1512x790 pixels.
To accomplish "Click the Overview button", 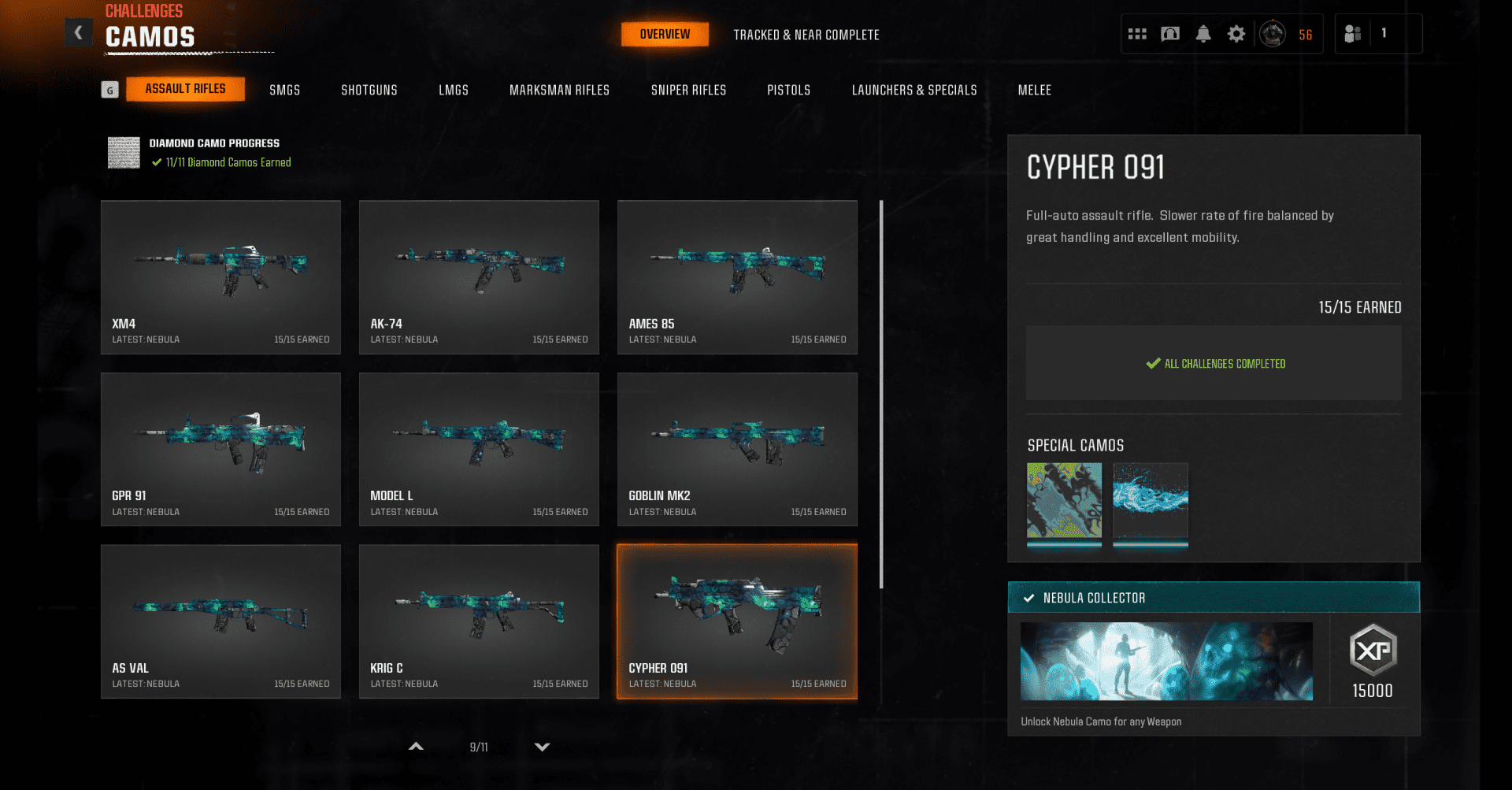I will [x=664, y=35].
